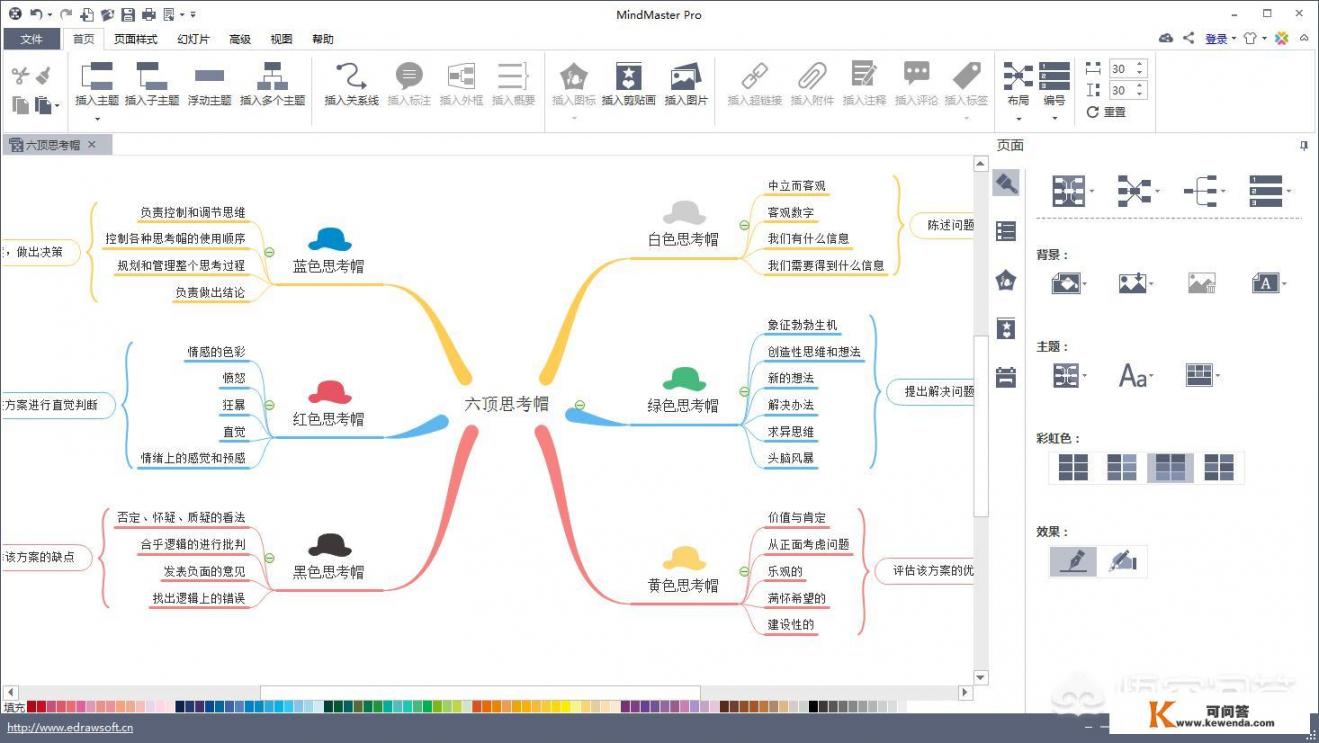This screenshot has height=743, width=1319.
Task: Remove background image icon in 背景 section
Action: pos(1201,284)
